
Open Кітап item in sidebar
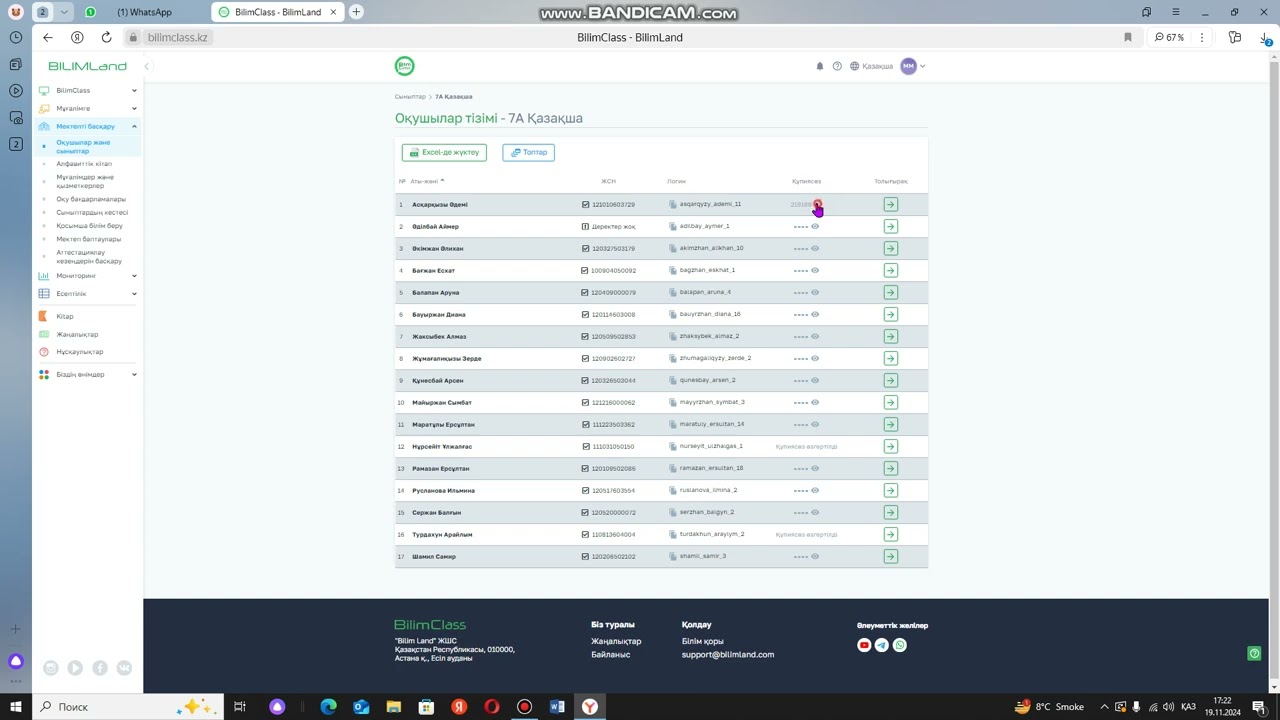point(65,316)
